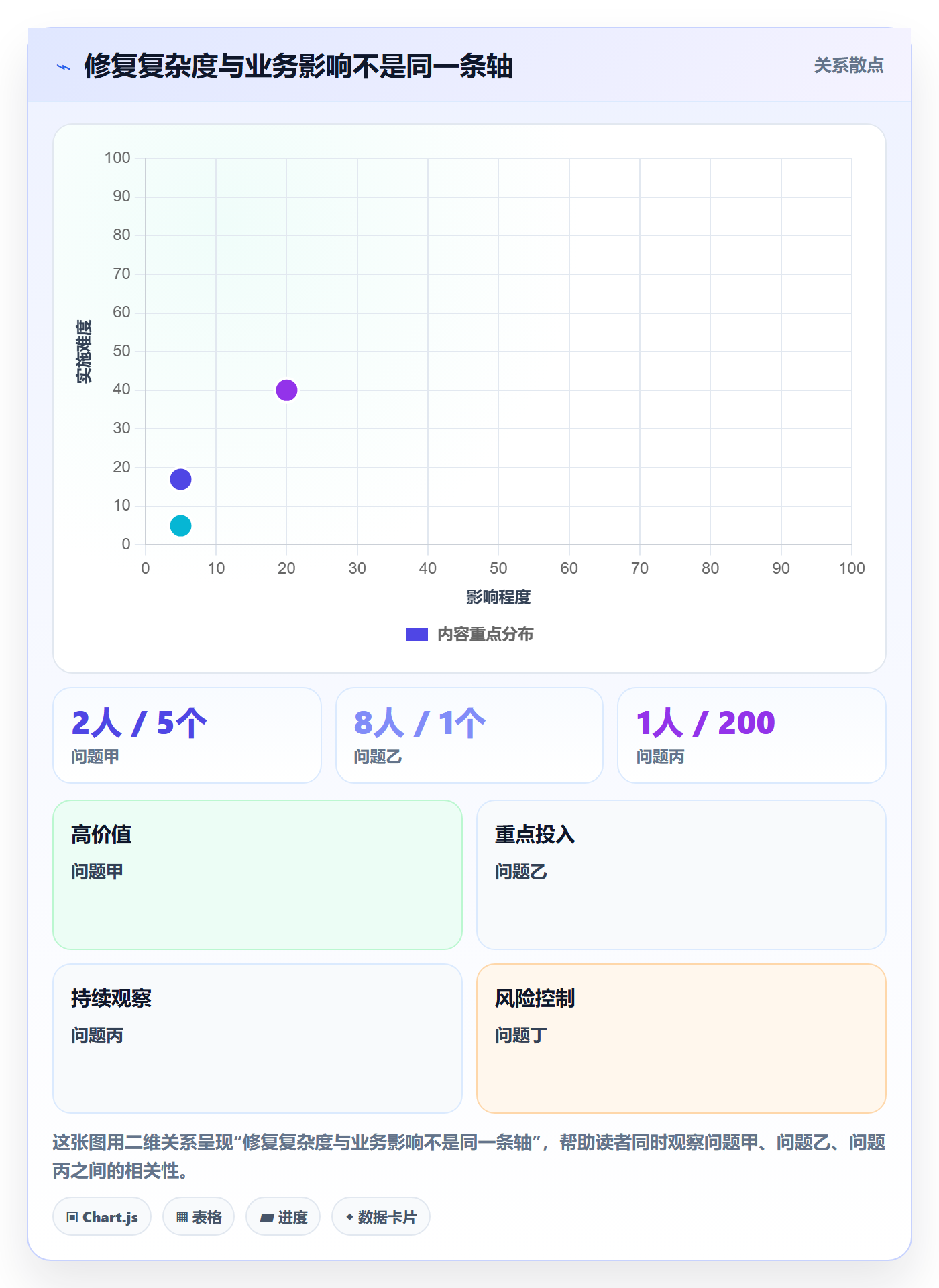Select the 2人 / 5个 stat value

(140, 723)
